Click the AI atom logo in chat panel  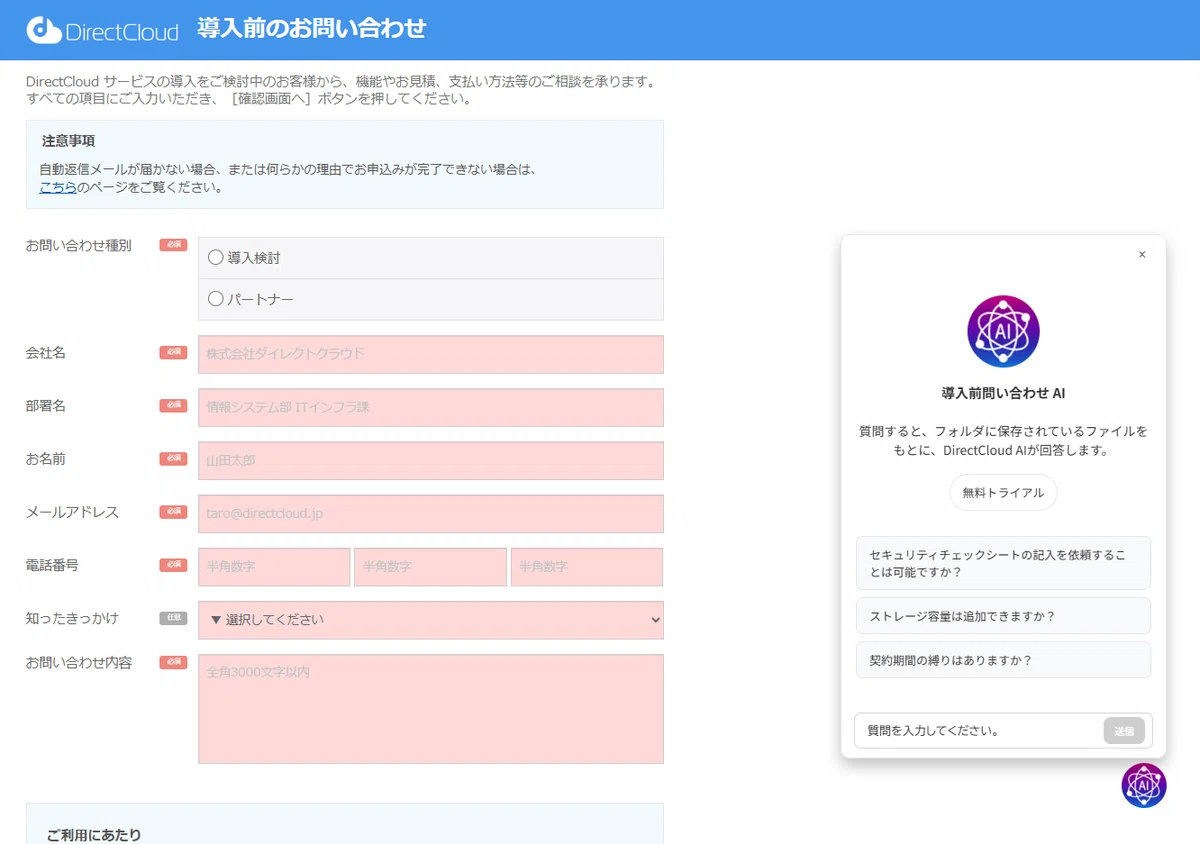[x=1003, y=331]
